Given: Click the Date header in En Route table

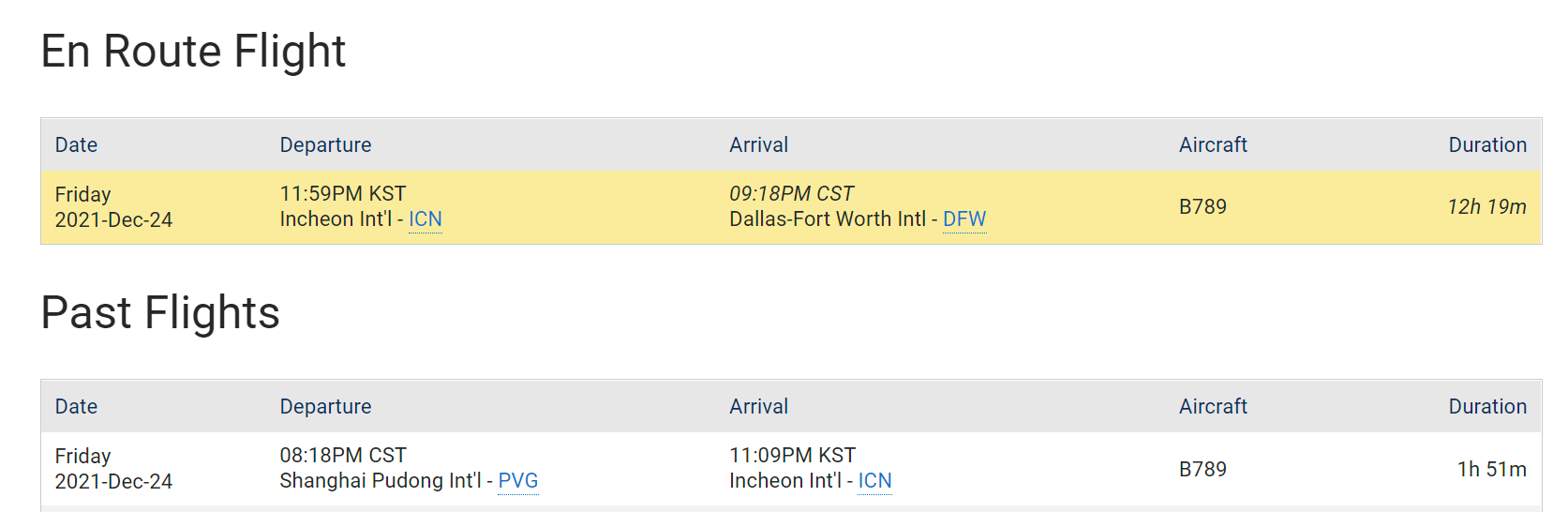Looking at the screenshot, I should click(76, 145).
